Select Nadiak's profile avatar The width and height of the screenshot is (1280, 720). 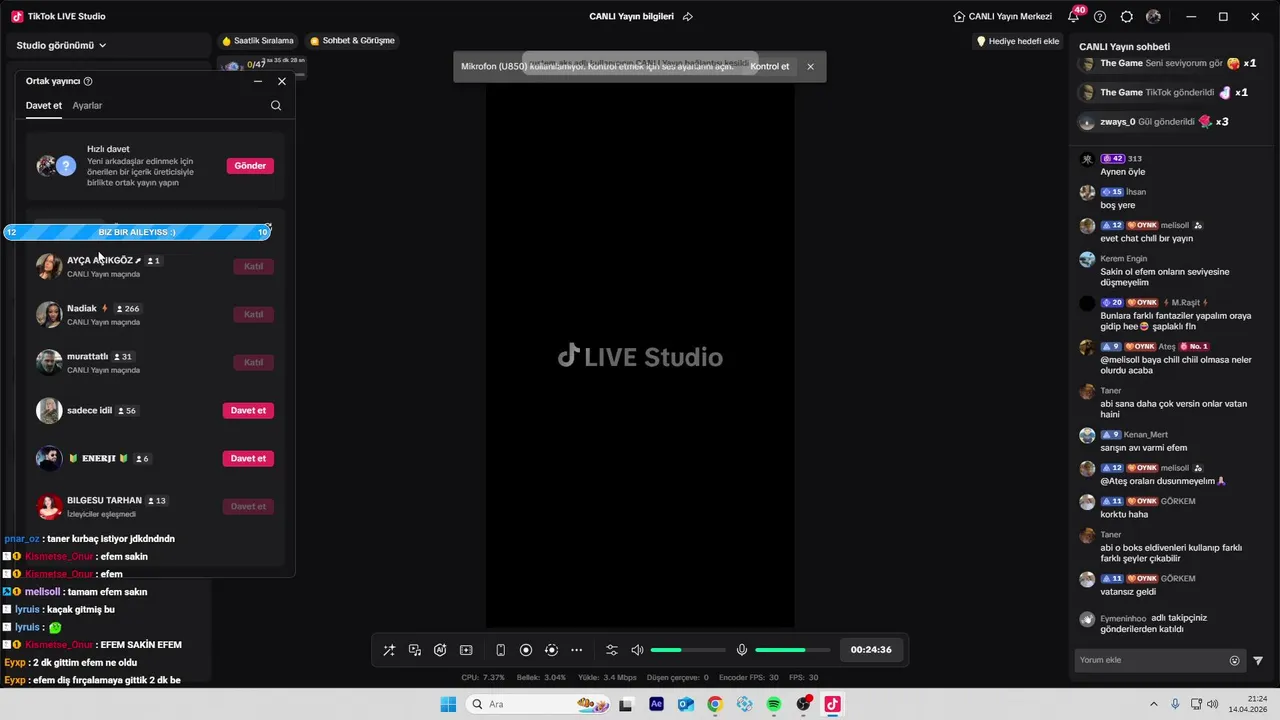(49, 314)
